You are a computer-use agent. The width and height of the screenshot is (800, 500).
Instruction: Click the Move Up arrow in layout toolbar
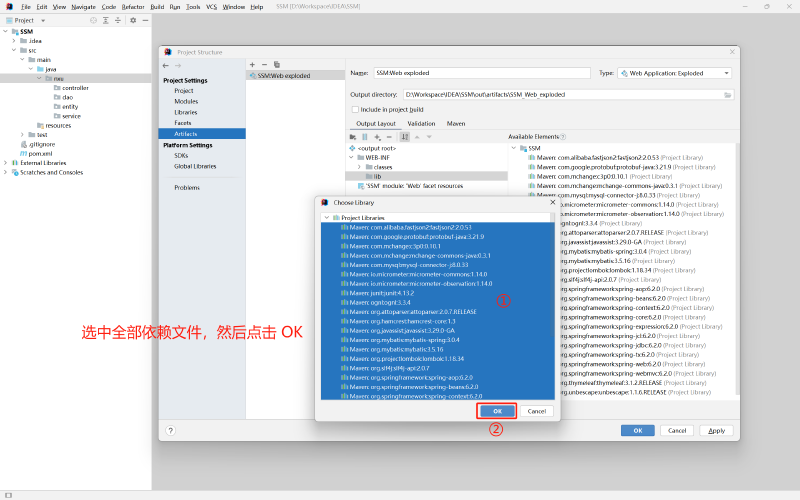[417, 137]
